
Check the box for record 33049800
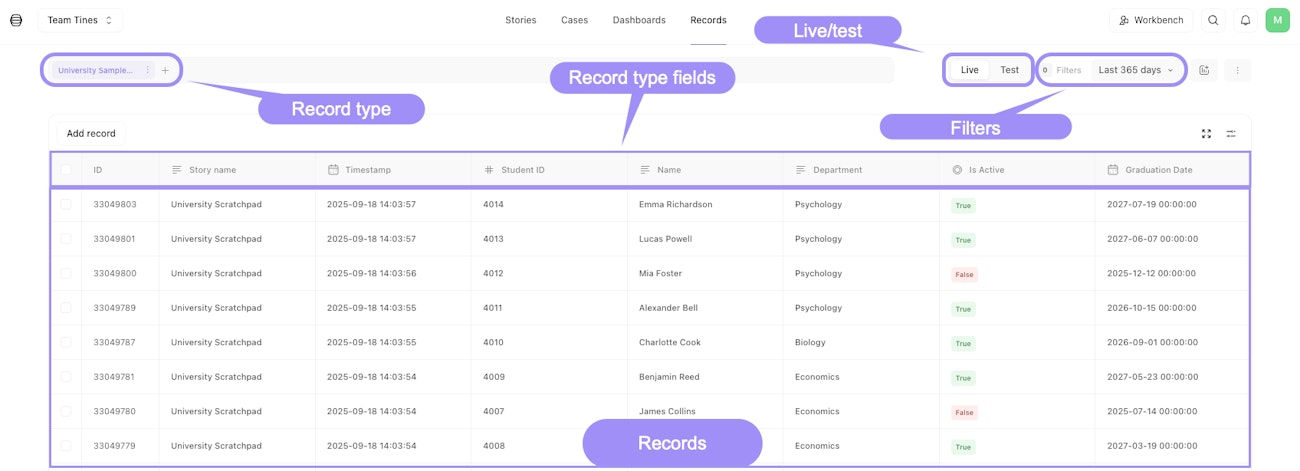[66, 273]
